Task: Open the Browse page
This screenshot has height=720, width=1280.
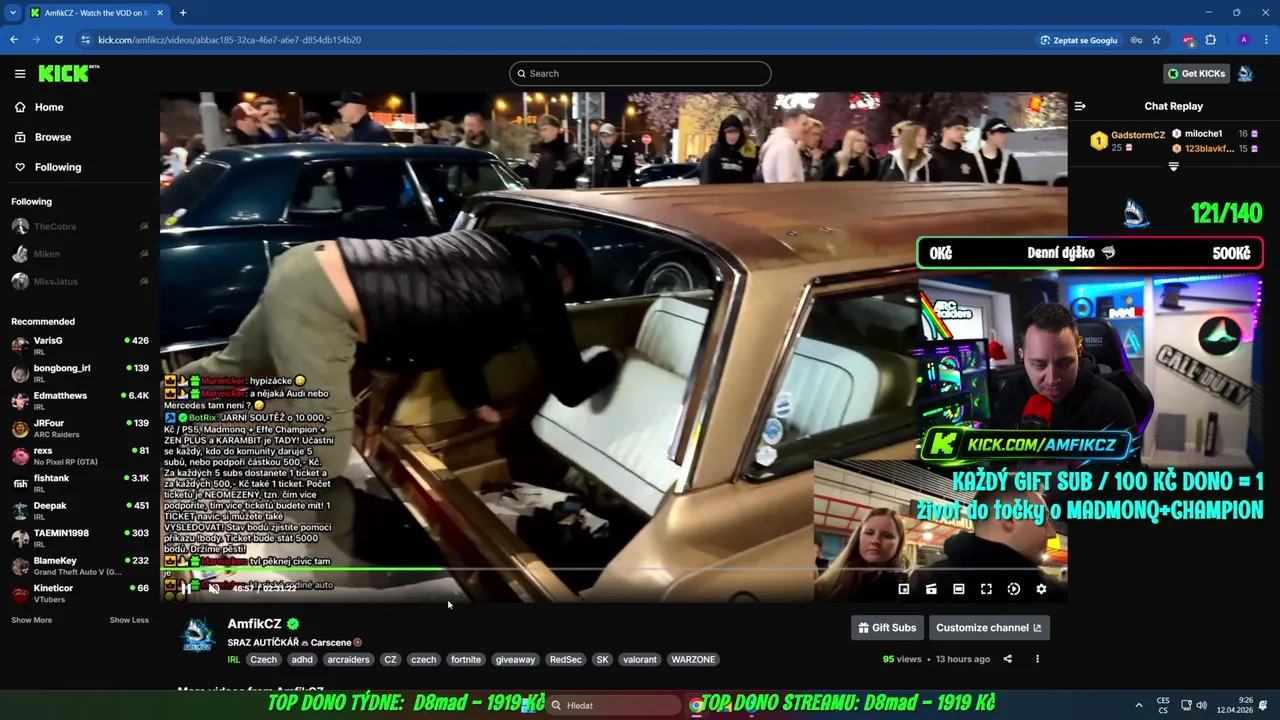Action: point(52,137)
